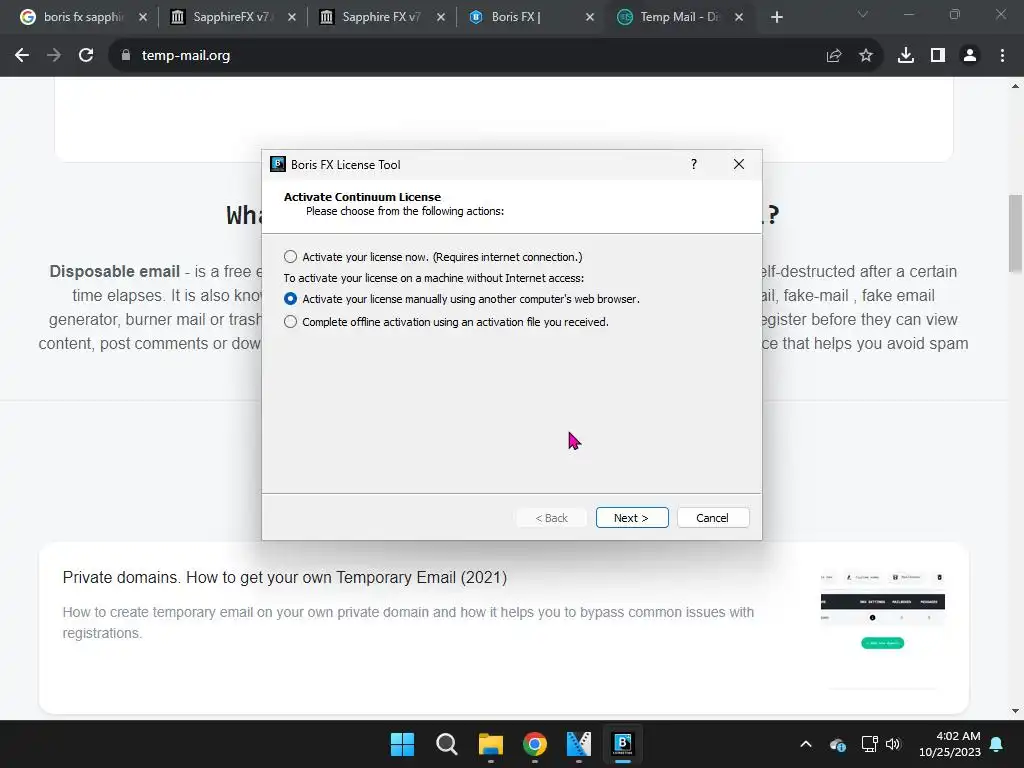
Task: Click the Next > button
Action: (x=632, y=517)
